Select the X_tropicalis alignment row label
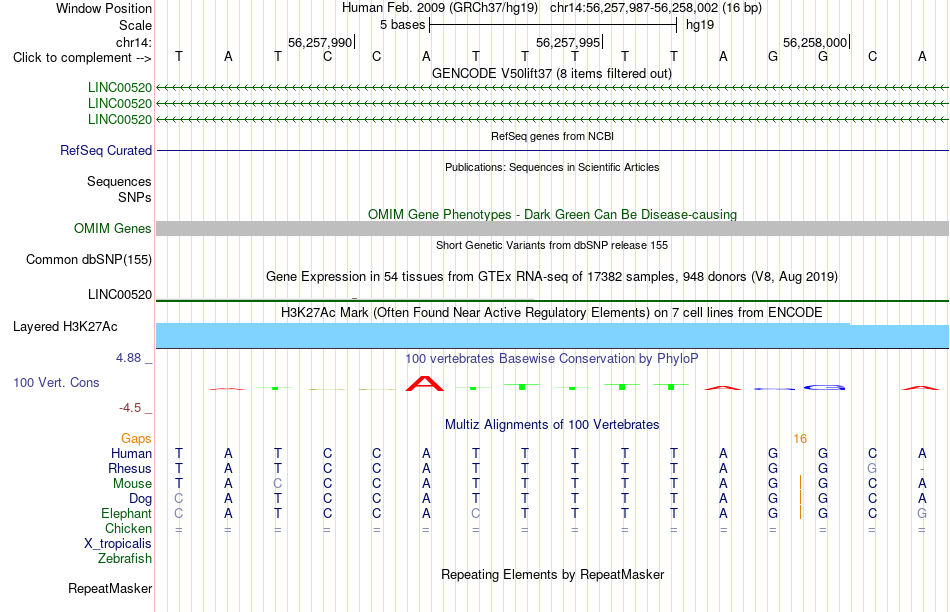Image resolution: width=950 pixels, height=612 pixels. tap(118, 544)
